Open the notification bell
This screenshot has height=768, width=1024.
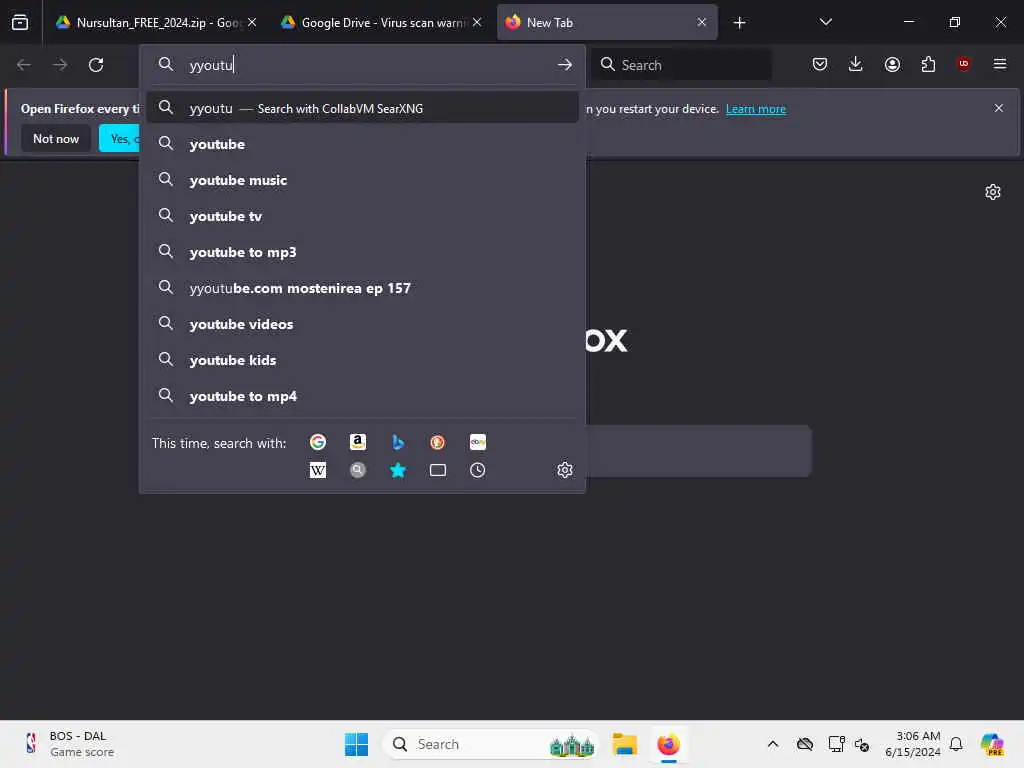956,744
